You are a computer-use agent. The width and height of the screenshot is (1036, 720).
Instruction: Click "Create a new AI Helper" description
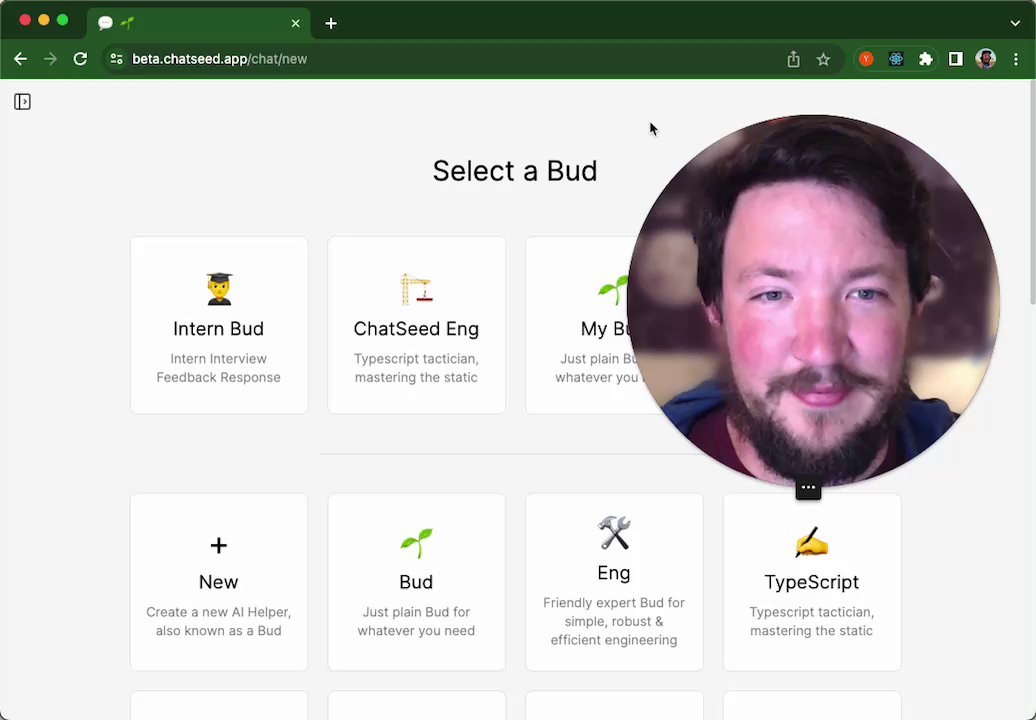click(x=219, y=621)
